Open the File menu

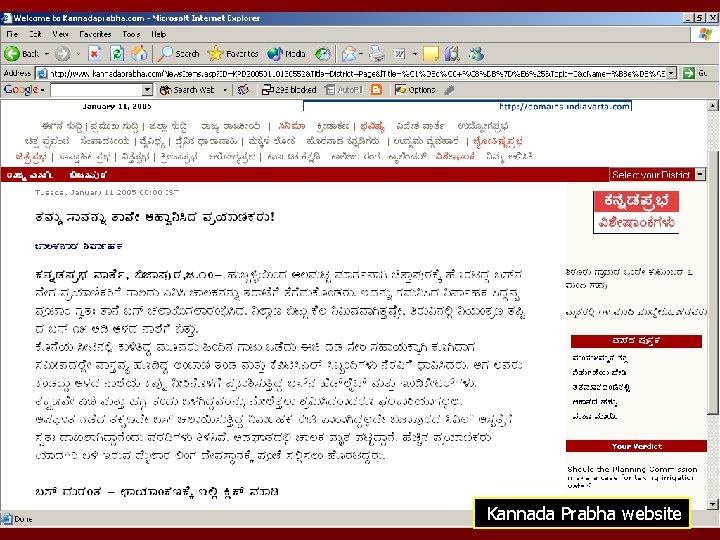click(x=12, y=34)
